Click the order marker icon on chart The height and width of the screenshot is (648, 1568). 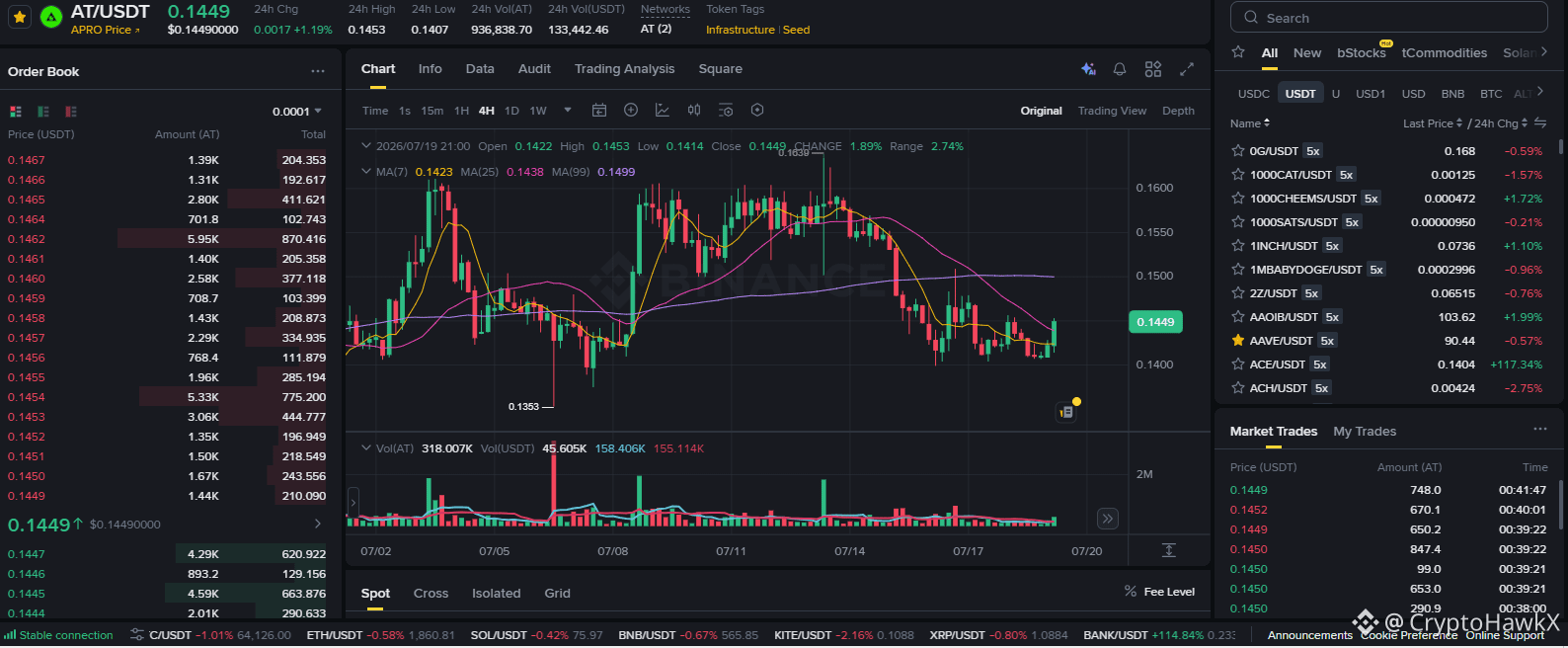pyautogui.click(x=1066, y=412)
